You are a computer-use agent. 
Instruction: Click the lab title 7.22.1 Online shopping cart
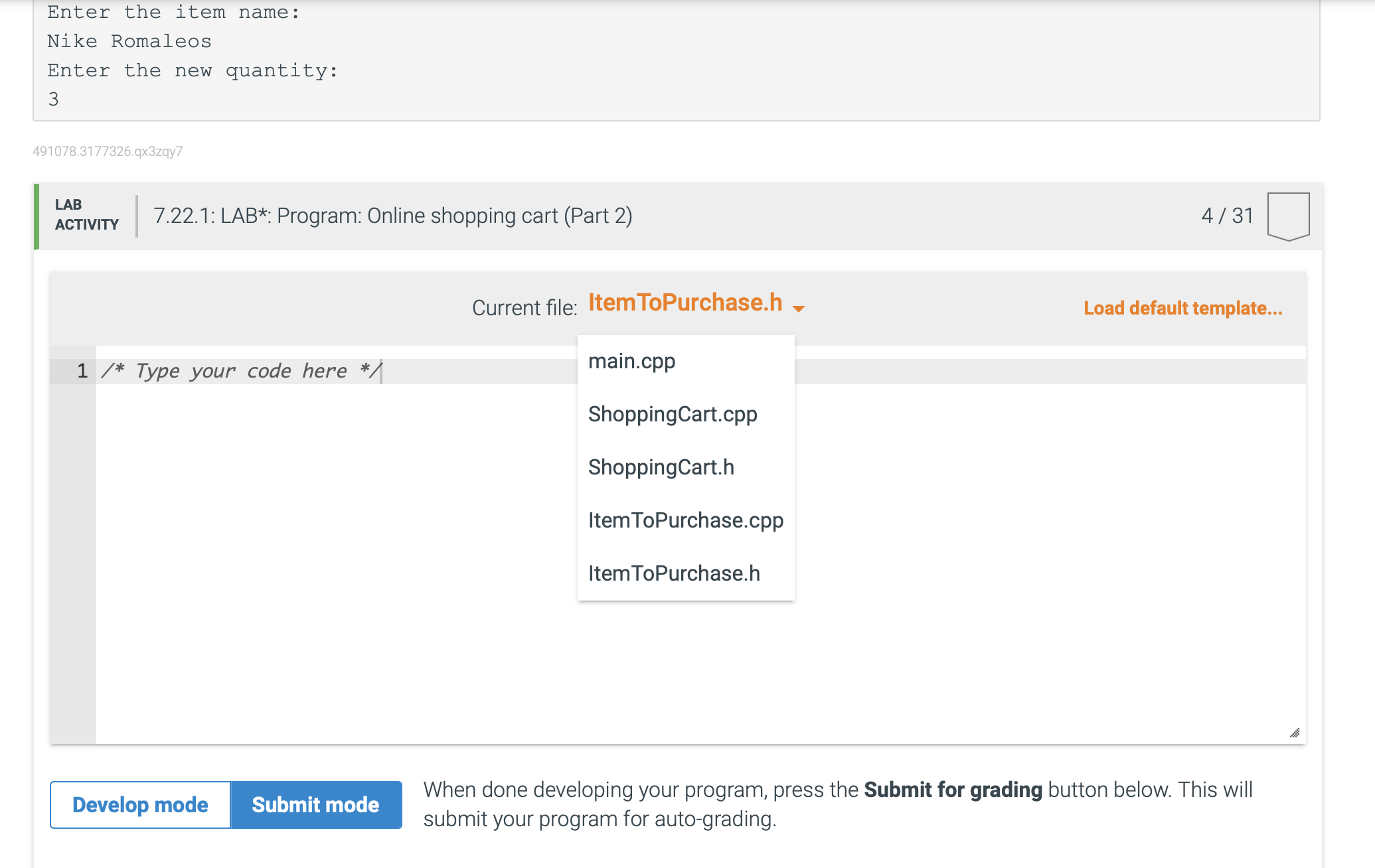point(393,215)
